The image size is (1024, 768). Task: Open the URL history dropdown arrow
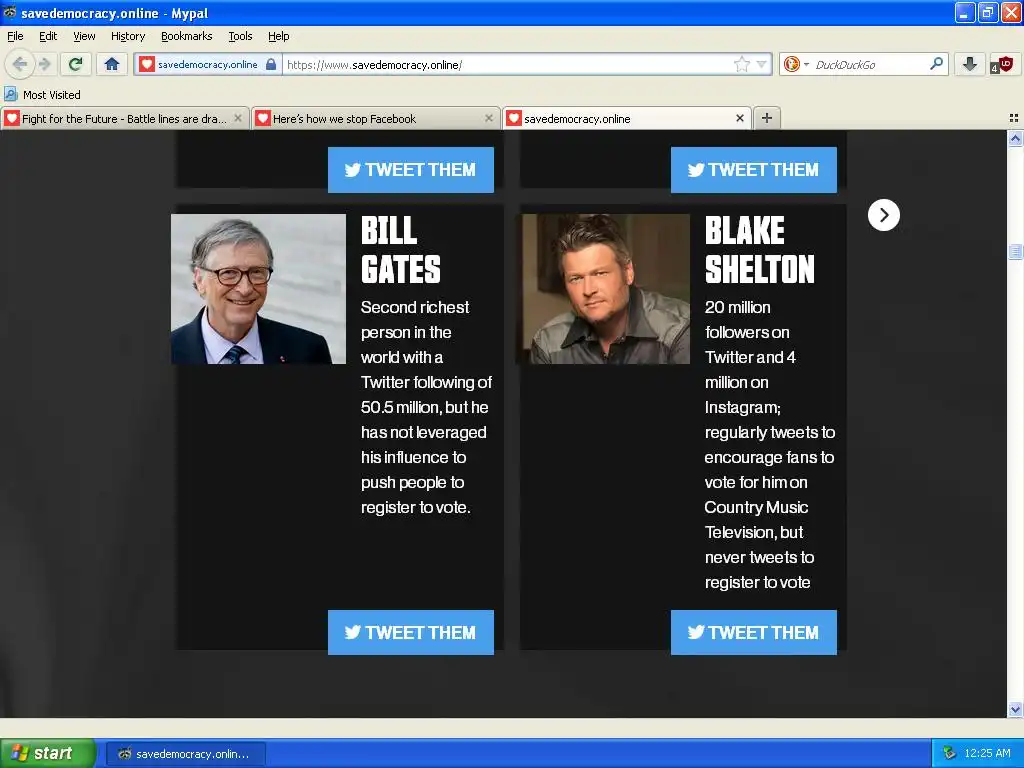click(761, 64)
